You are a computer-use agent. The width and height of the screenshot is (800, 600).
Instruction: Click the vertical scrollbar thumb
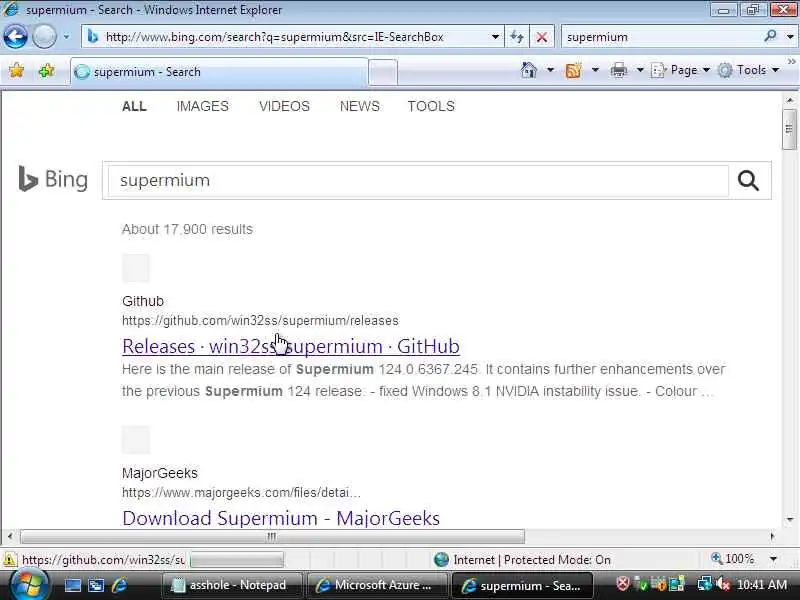[x=789, y=129]
